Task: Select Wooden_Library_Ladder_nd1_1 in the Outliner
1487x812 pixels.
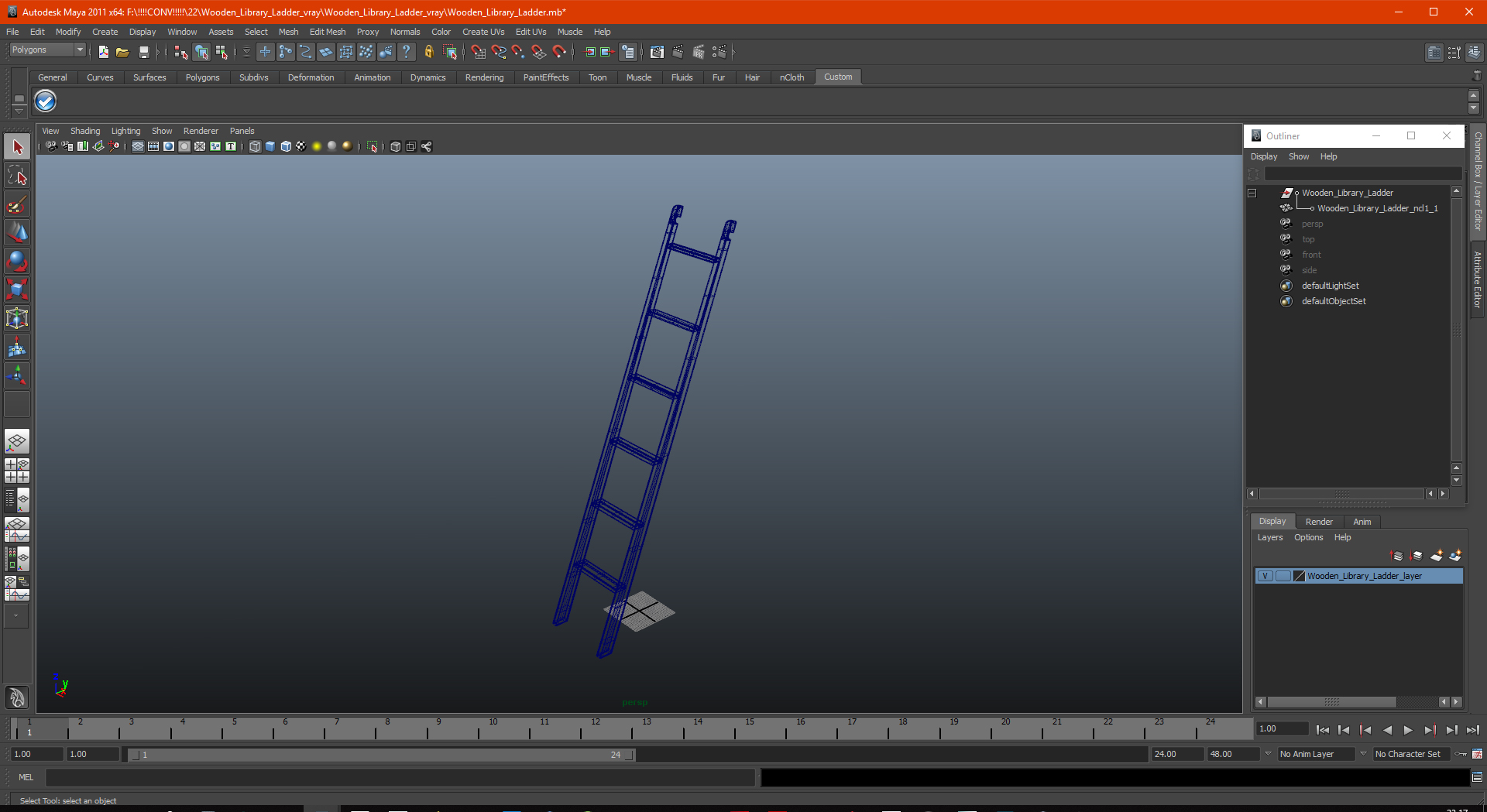Action: (x=1377, y=208)
